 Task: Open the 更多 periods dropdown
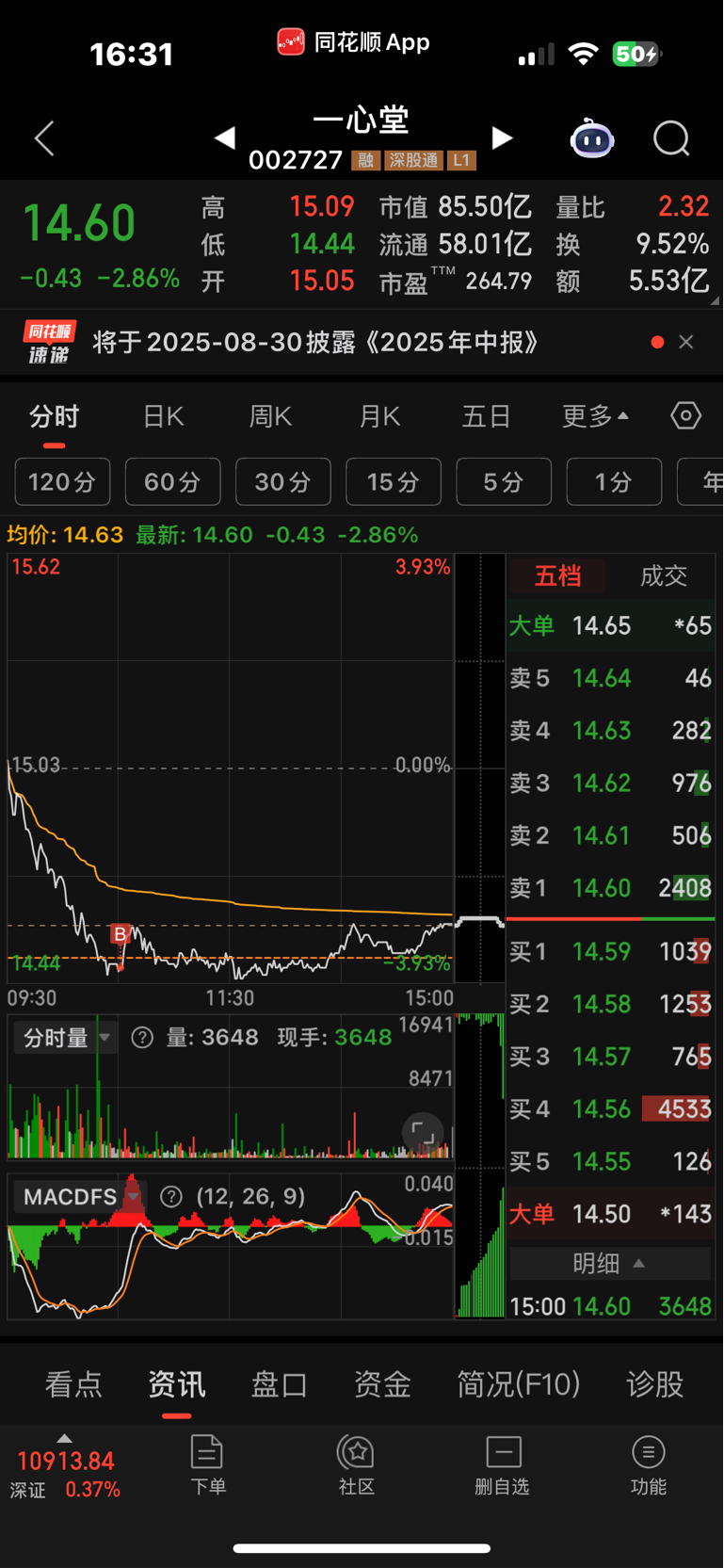[x=595, y=416]
